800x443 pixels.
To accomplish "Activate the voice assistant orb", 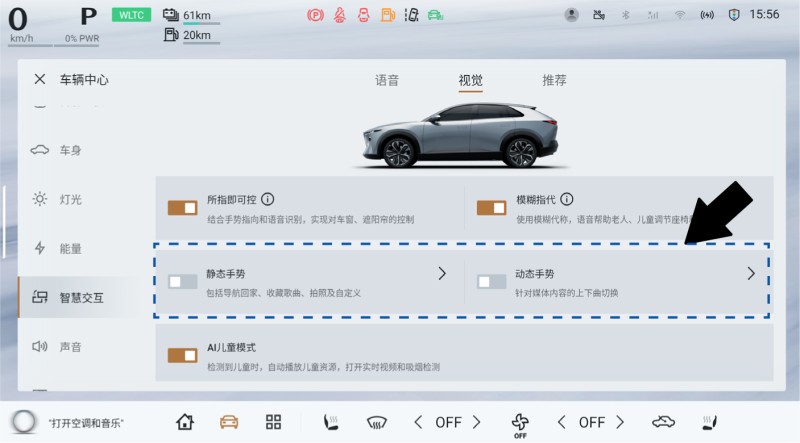I will click(24, 422).
